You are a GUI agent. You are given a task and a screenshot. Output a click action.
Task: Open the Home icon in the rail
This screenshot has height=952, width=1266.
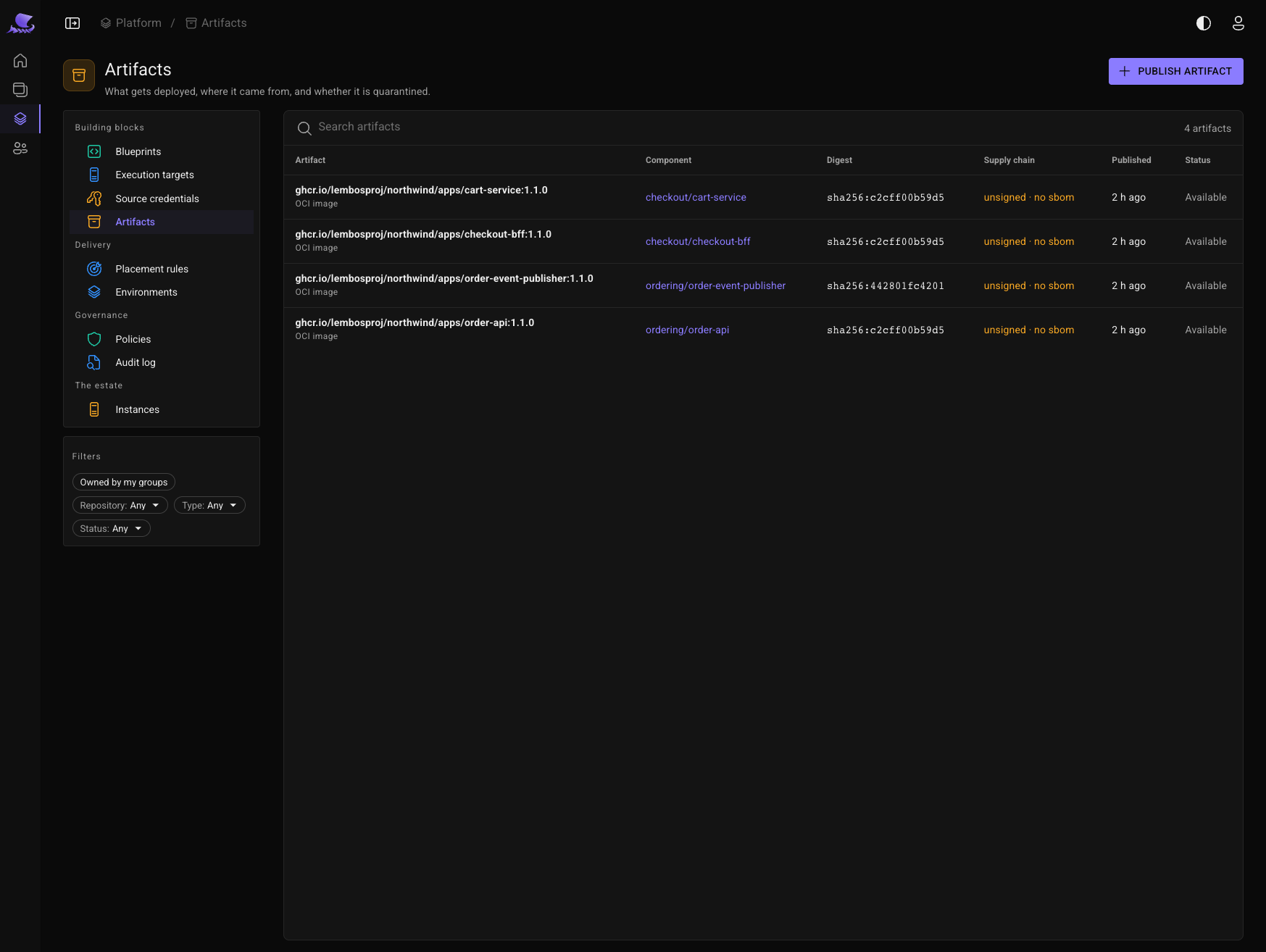(x=20, y=61)
